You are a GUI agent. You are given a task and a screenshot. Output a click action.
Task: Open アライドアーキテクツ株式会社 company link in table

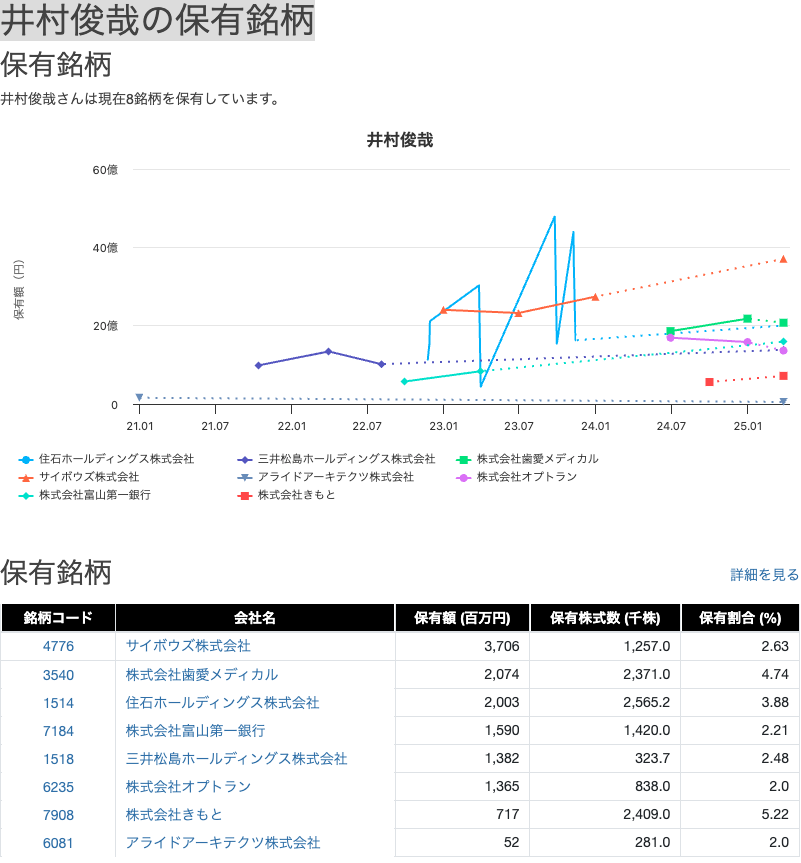(x=223, y=843)
